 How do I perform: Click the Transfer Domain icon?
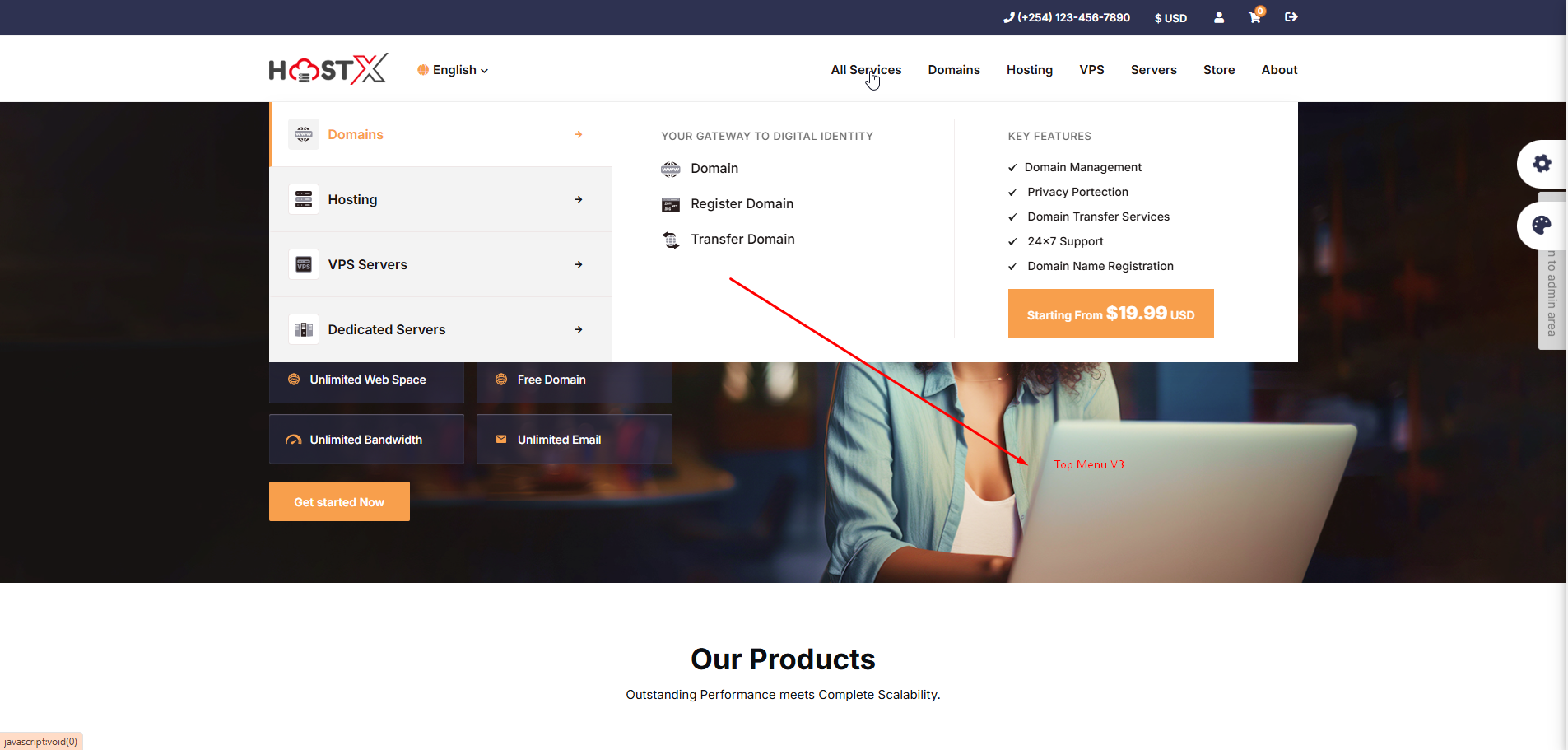[x=671, y=240]
